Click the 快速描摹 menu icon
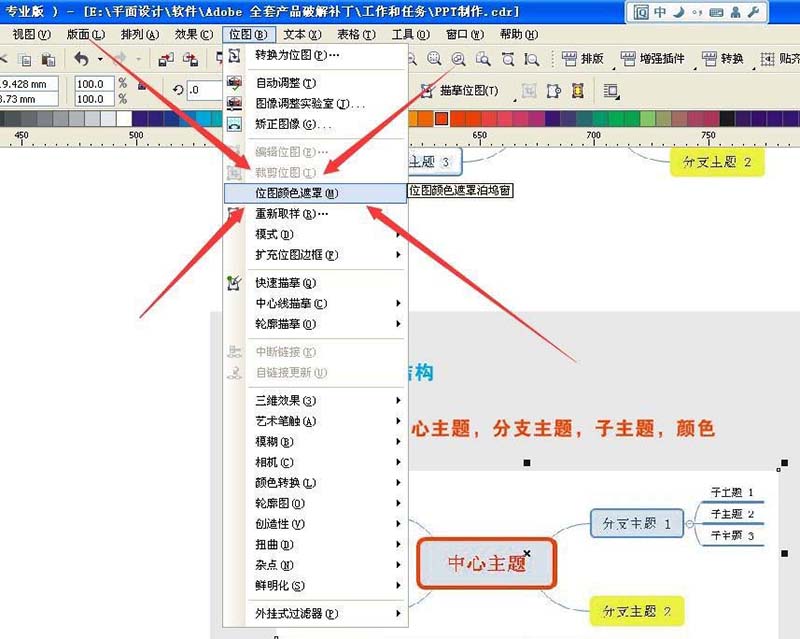The width and height of the screenshot is (800, 639). pos(234,283)
